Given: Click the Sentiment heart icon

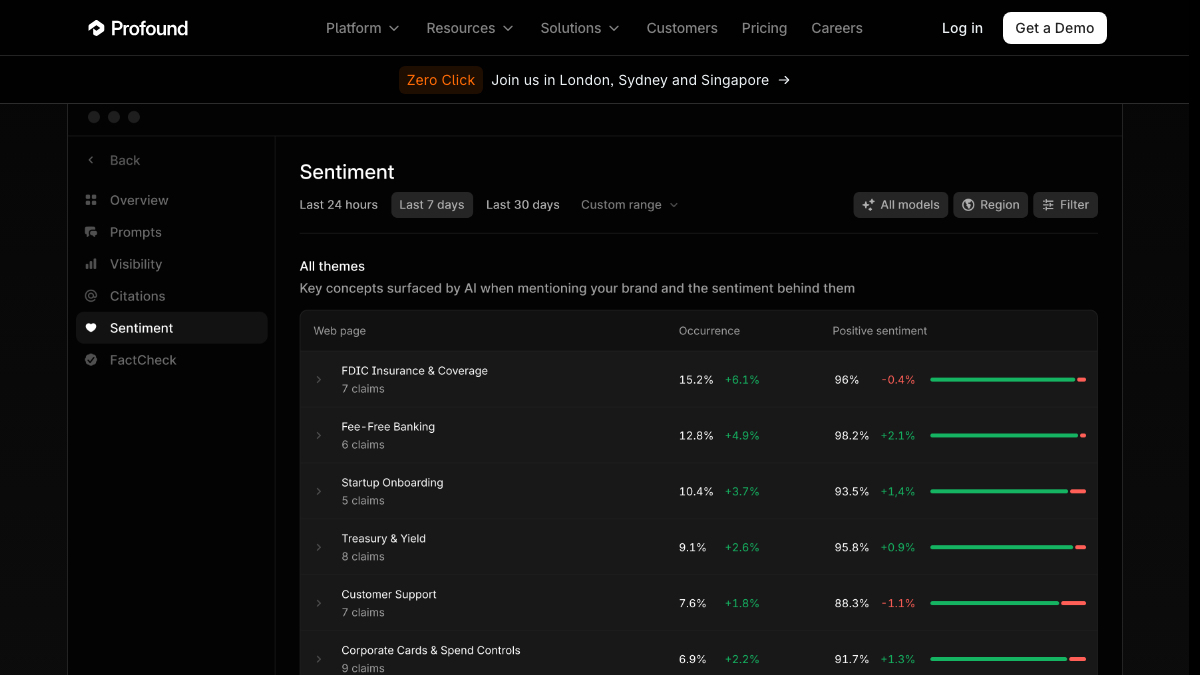Looking at the screenshot, I should coord(91,328).
